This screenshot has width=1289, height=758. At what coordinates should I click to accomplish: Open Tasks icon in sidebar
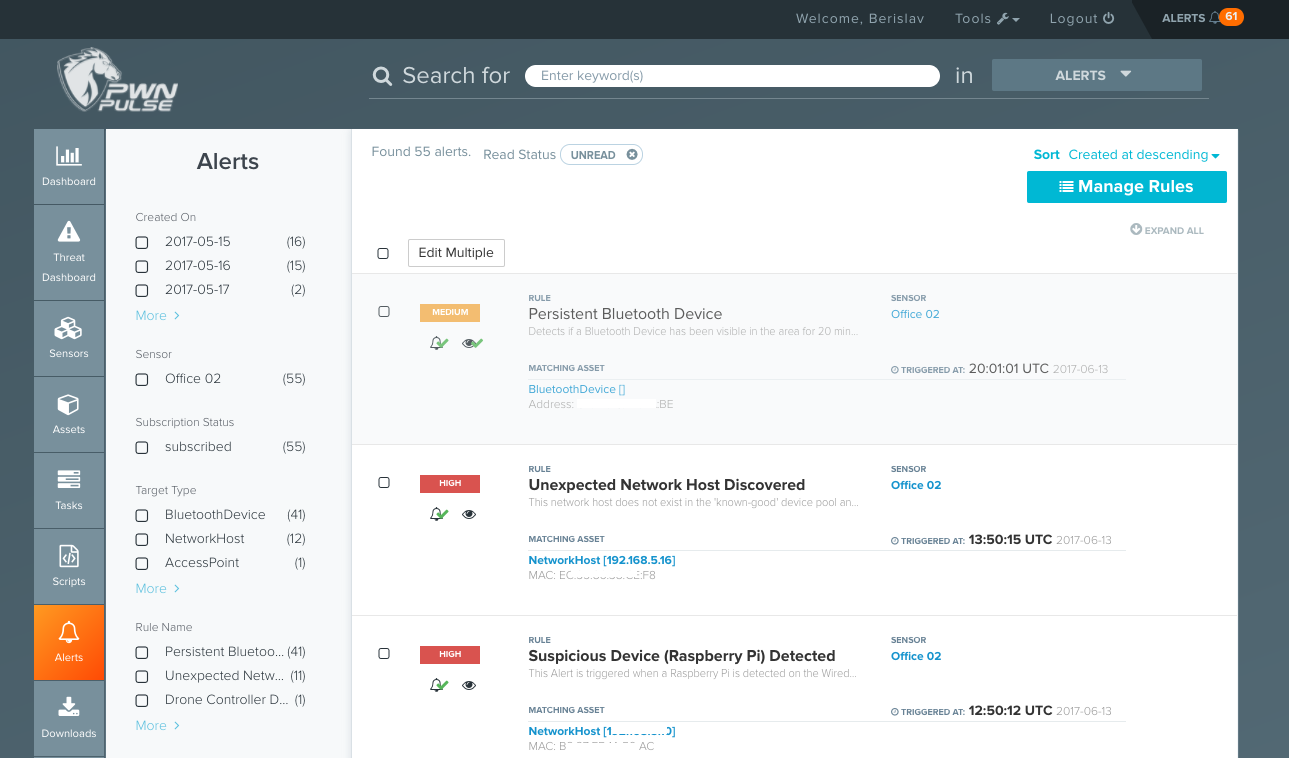(x=68, y=480)
